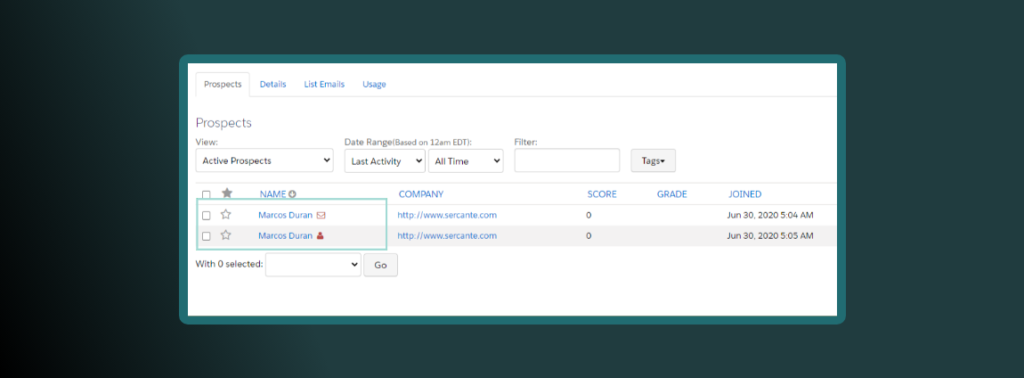The width and height of the screenshot is (1024, 378).
Task: Switch to the List Emails tab
Action: 324,84
